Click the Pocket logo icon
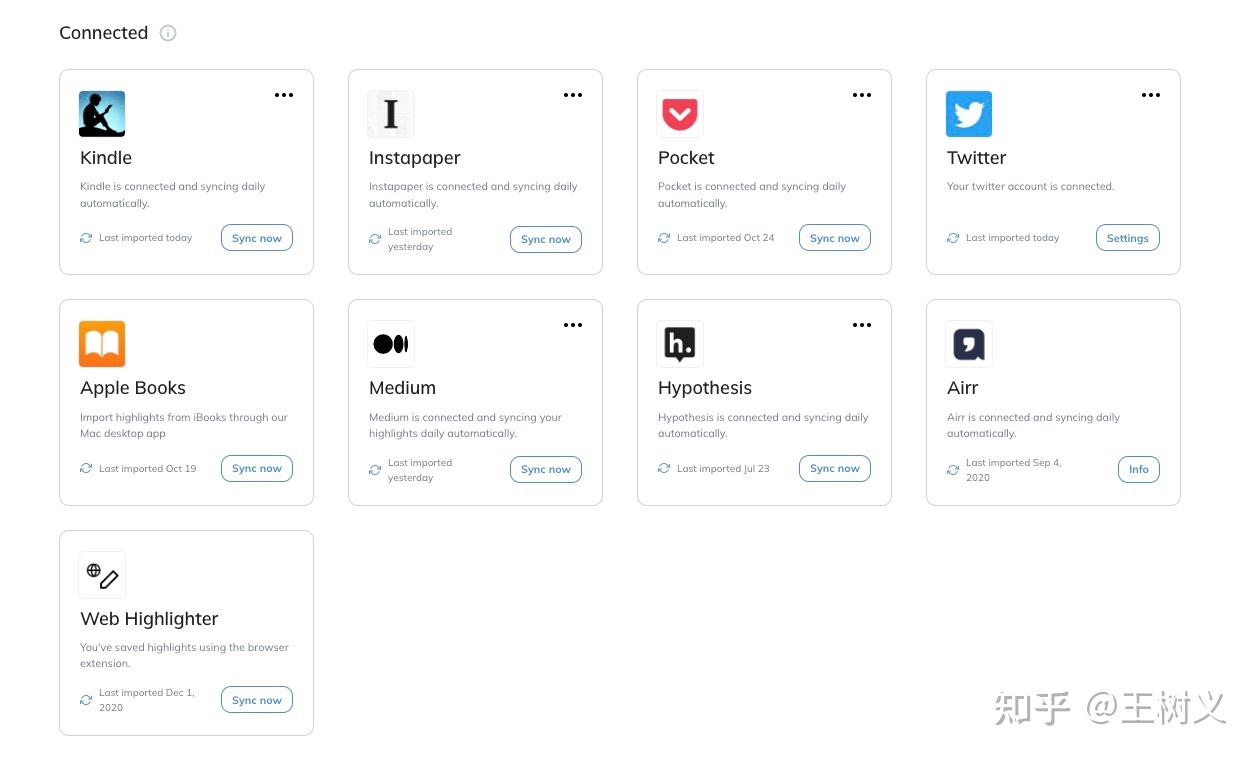 coord(680,114)
